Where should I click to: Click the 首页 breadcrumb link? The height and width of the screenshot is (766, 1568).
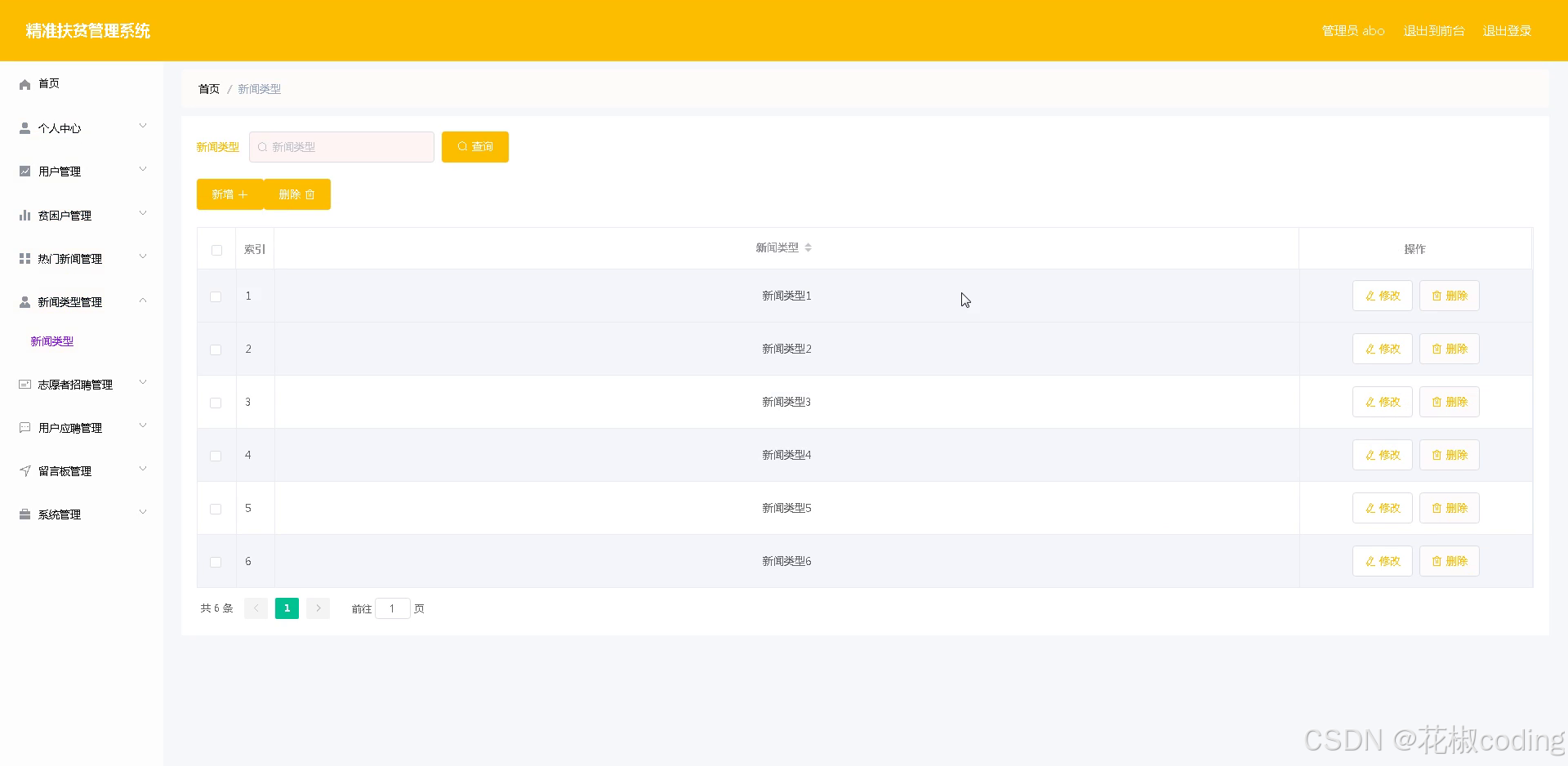tap(209, 89)
